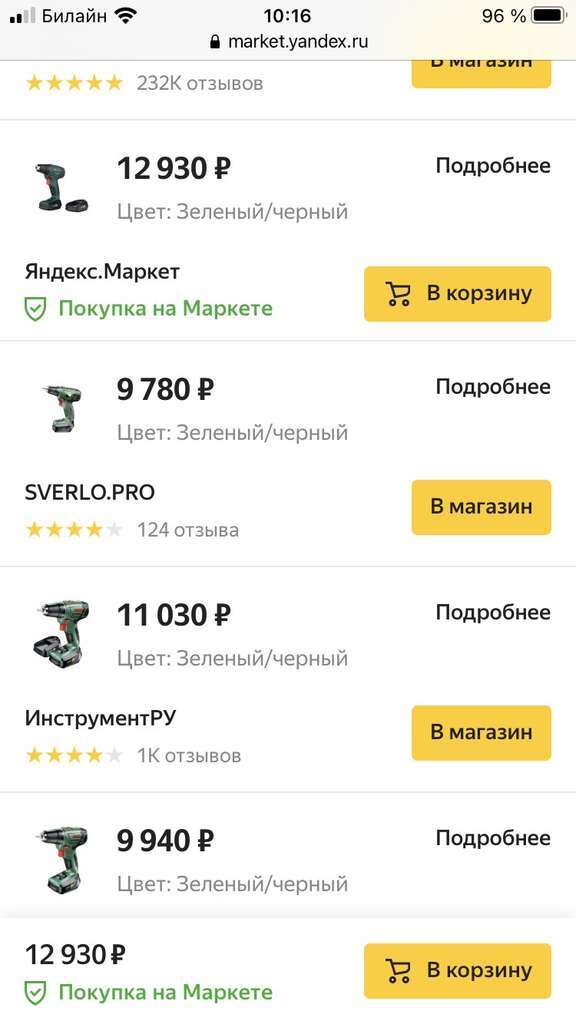Open the 11 030 ₽ drill product thumbnail

[x=60, y=631]
